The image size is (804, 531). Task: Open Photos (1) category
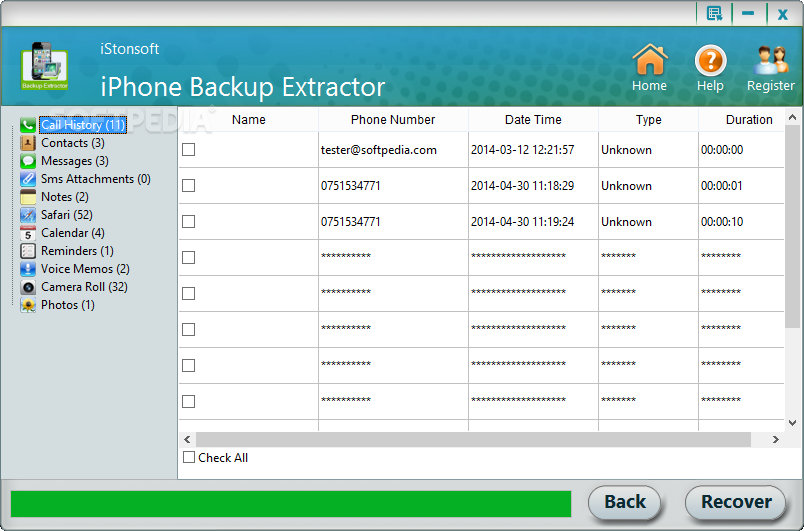pyautogui.click(x=68, y=305)
